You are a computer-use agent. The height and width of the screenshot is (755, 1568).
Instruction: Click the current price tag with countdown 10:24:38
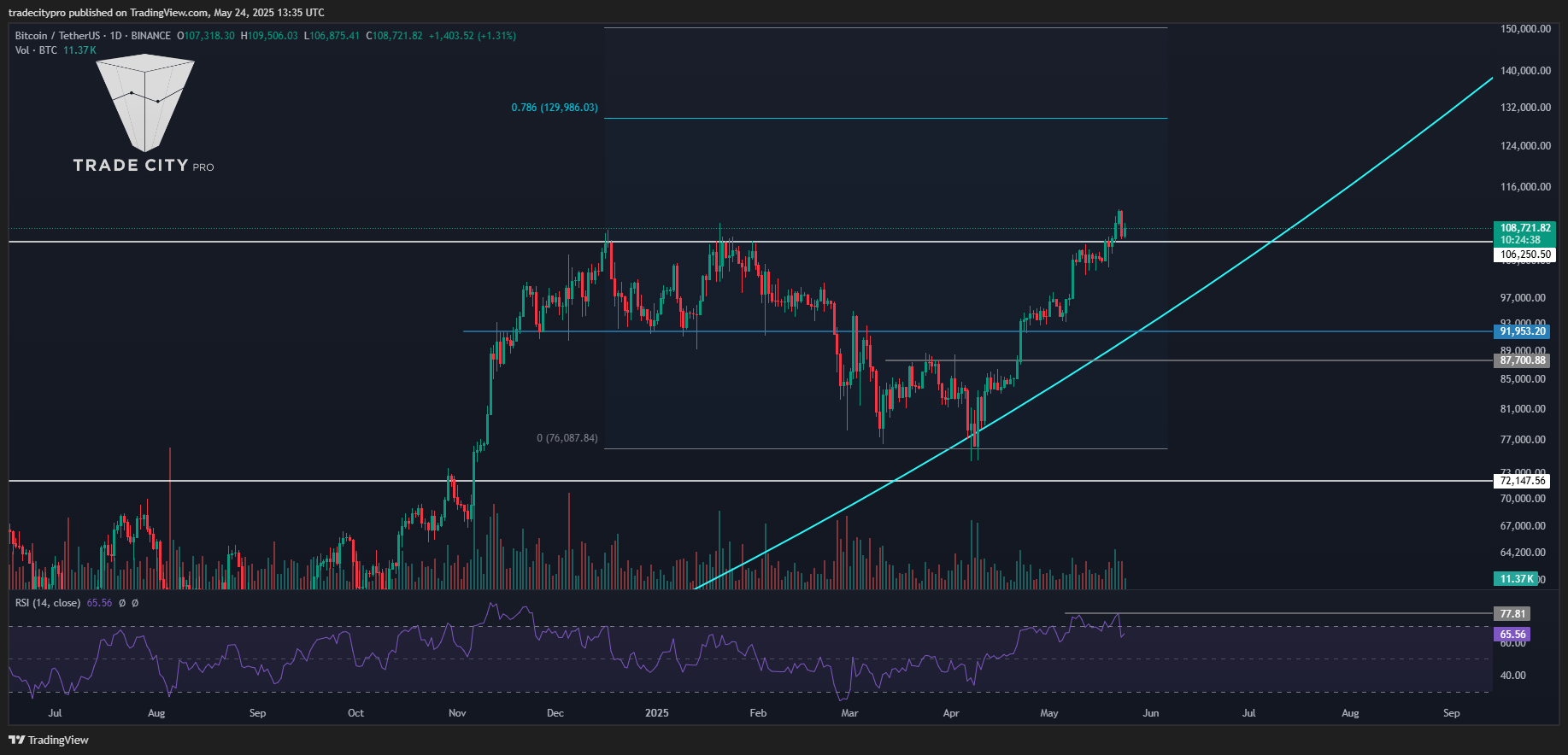1525,234
